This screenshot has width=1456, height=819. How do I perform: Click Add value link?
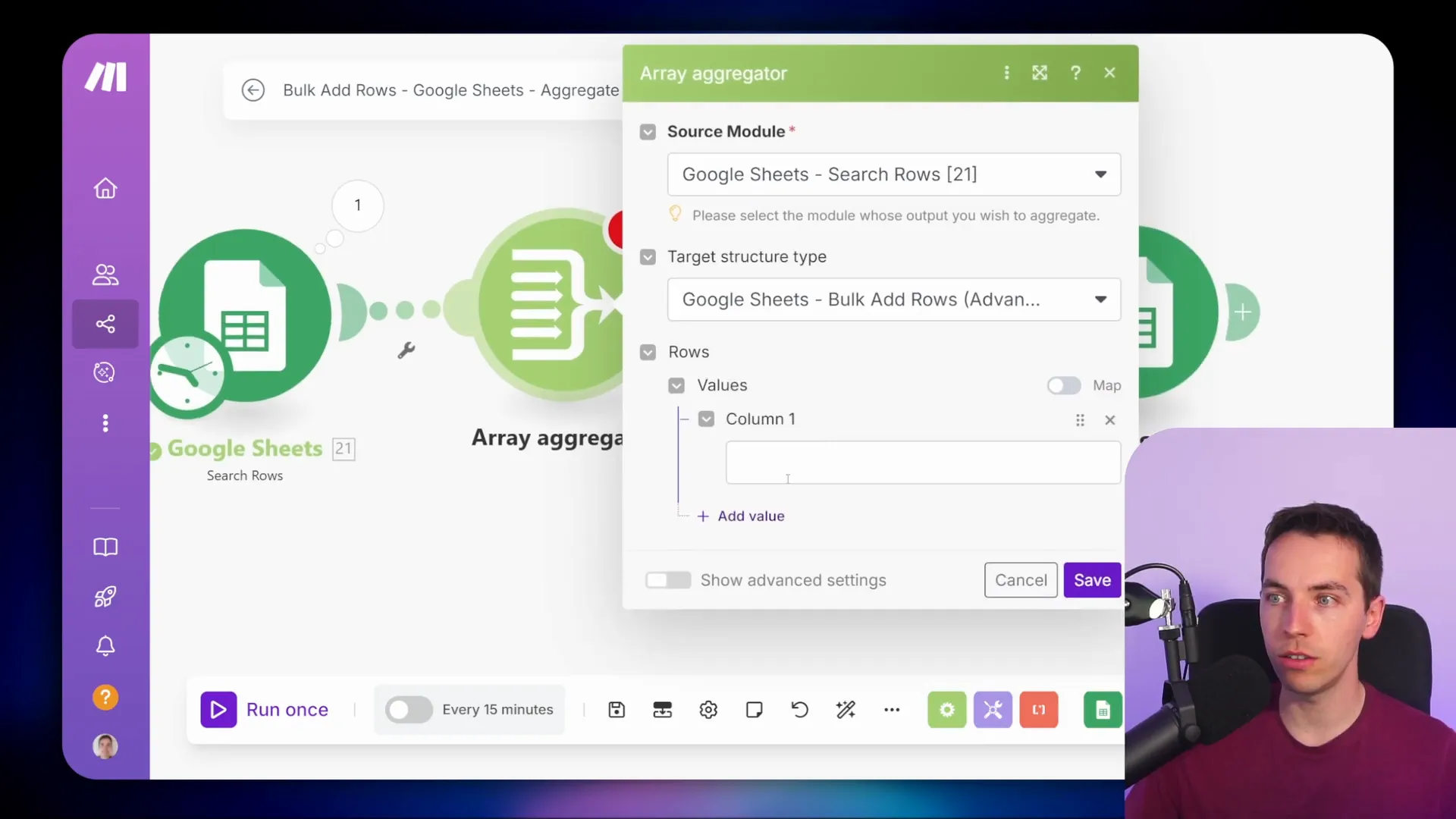pos(741,516)
